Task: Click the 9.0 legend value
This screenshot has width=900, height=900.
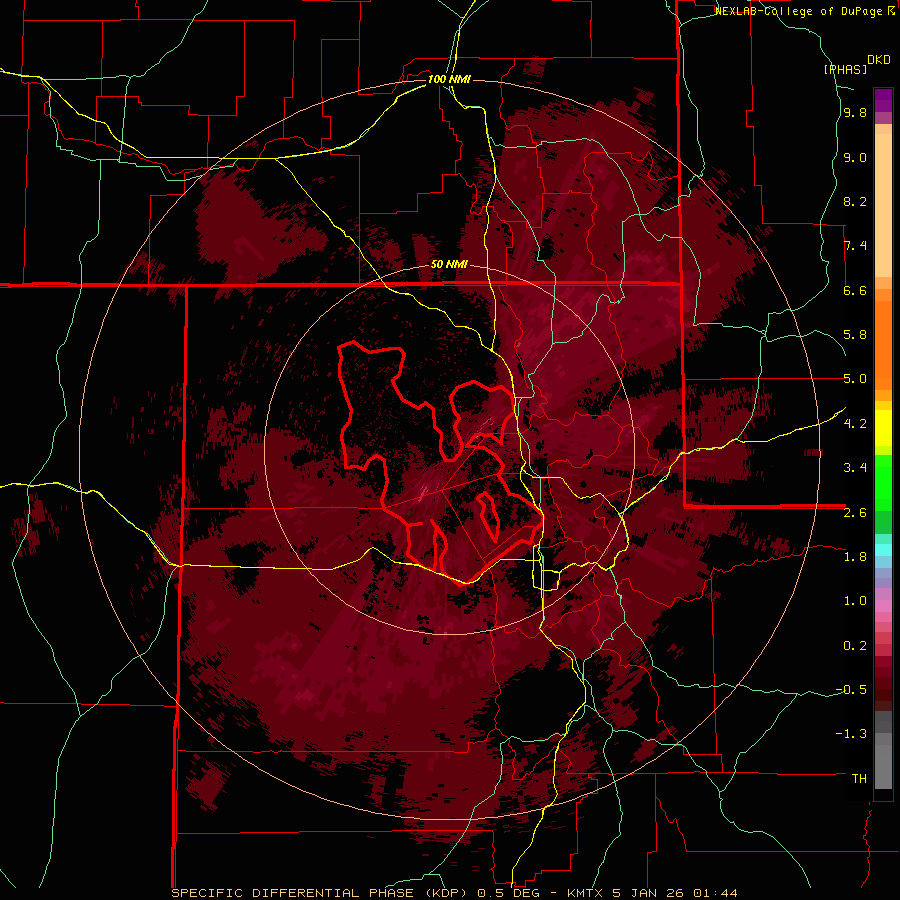Action: pyautogui.click(x=855, y=157)
